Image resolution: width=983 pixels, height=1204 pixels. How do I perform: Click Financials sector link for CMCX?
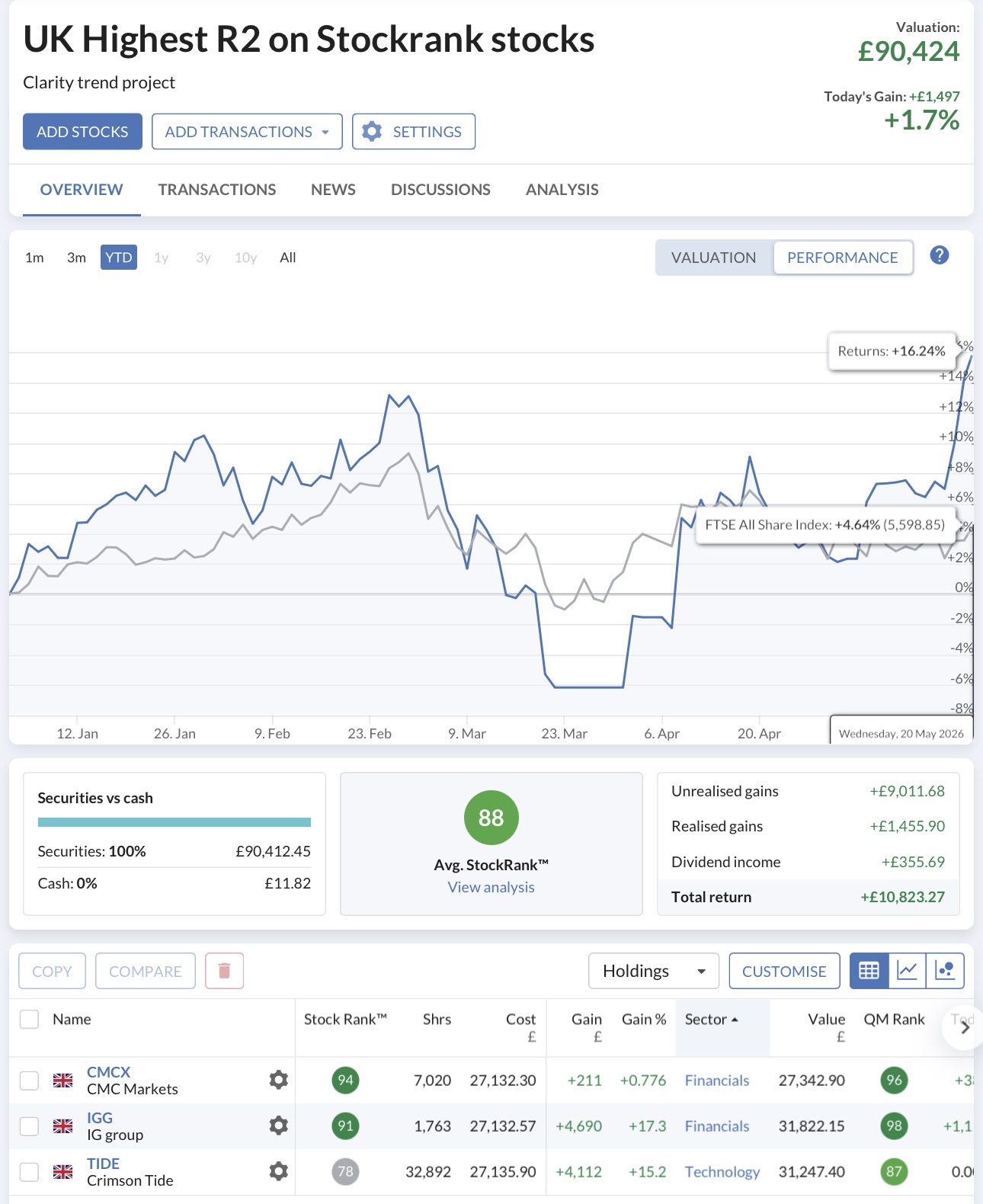717,1080
